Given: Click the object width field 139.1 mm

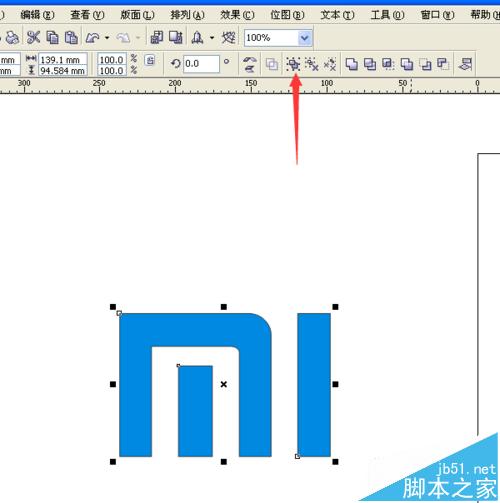Looking at the screenshot, I should [63, 60].
